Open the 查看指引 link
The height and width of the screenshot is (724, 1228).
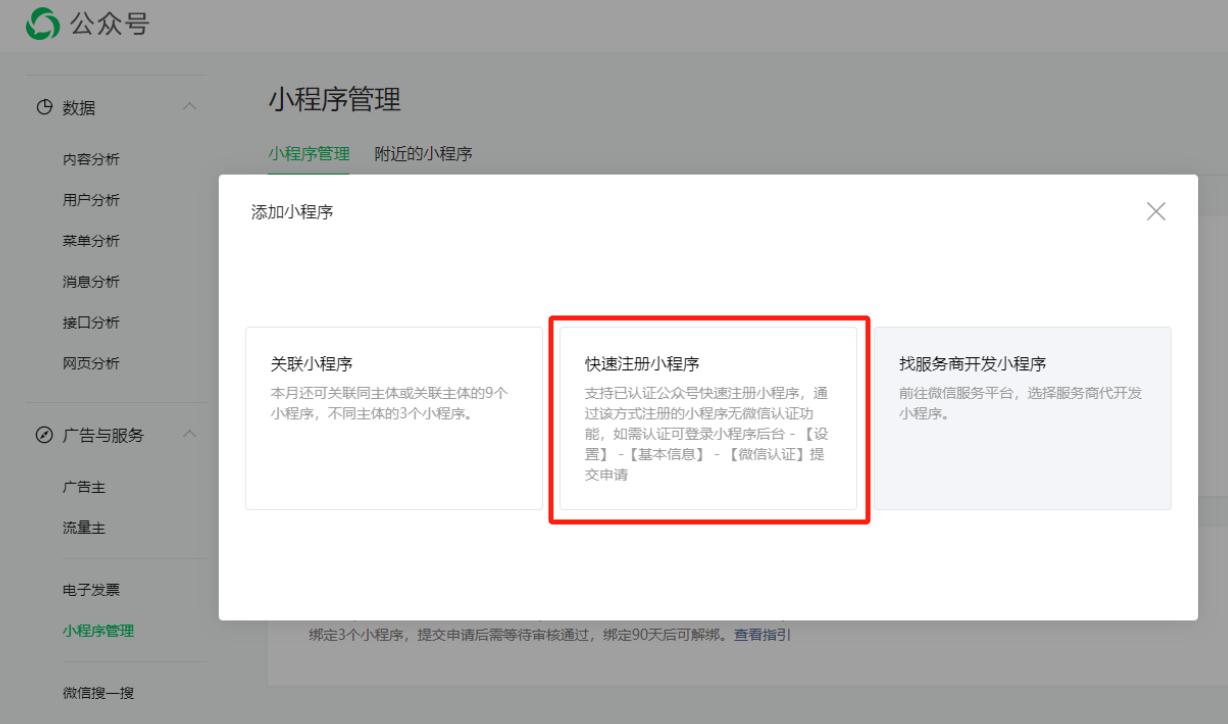point(762,634)
